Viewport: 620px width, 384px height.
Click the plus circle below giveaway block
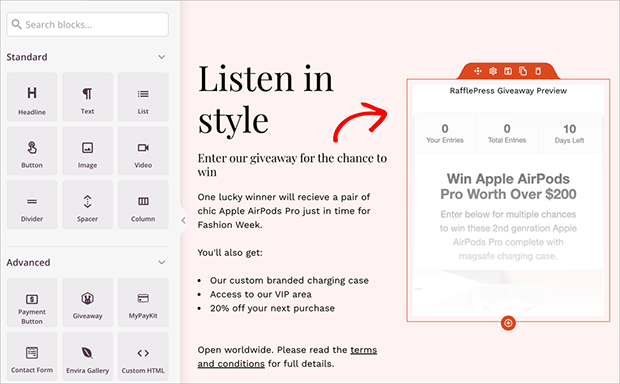click(508, 323)
